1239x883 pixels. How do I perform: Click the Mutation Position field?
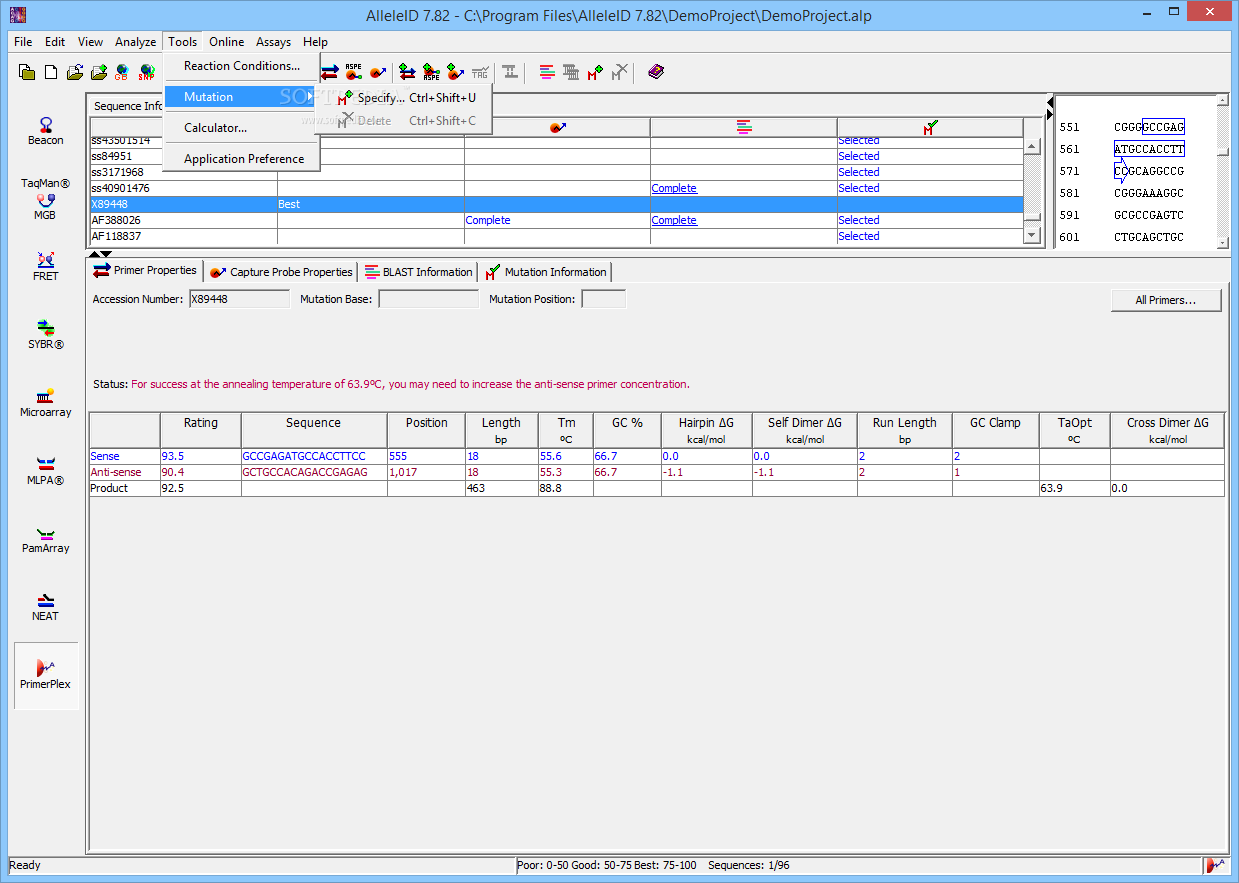coord(604,299)
